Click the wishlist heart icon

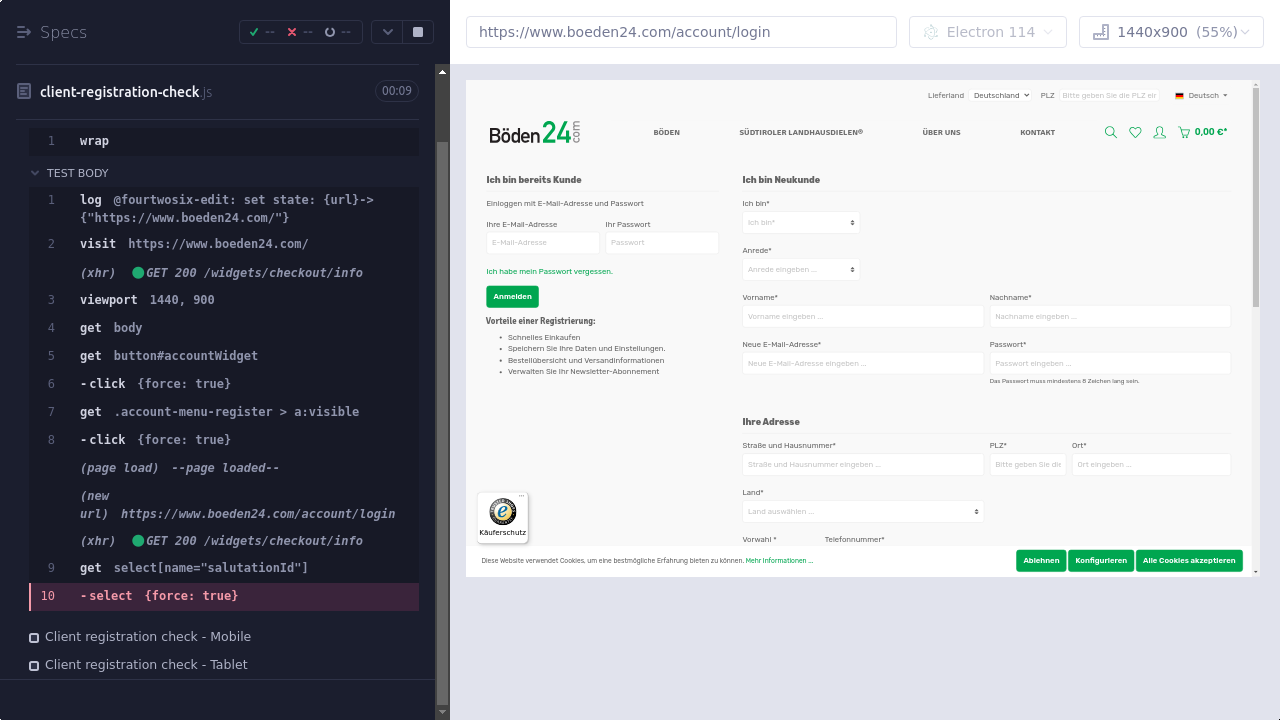1135,132
